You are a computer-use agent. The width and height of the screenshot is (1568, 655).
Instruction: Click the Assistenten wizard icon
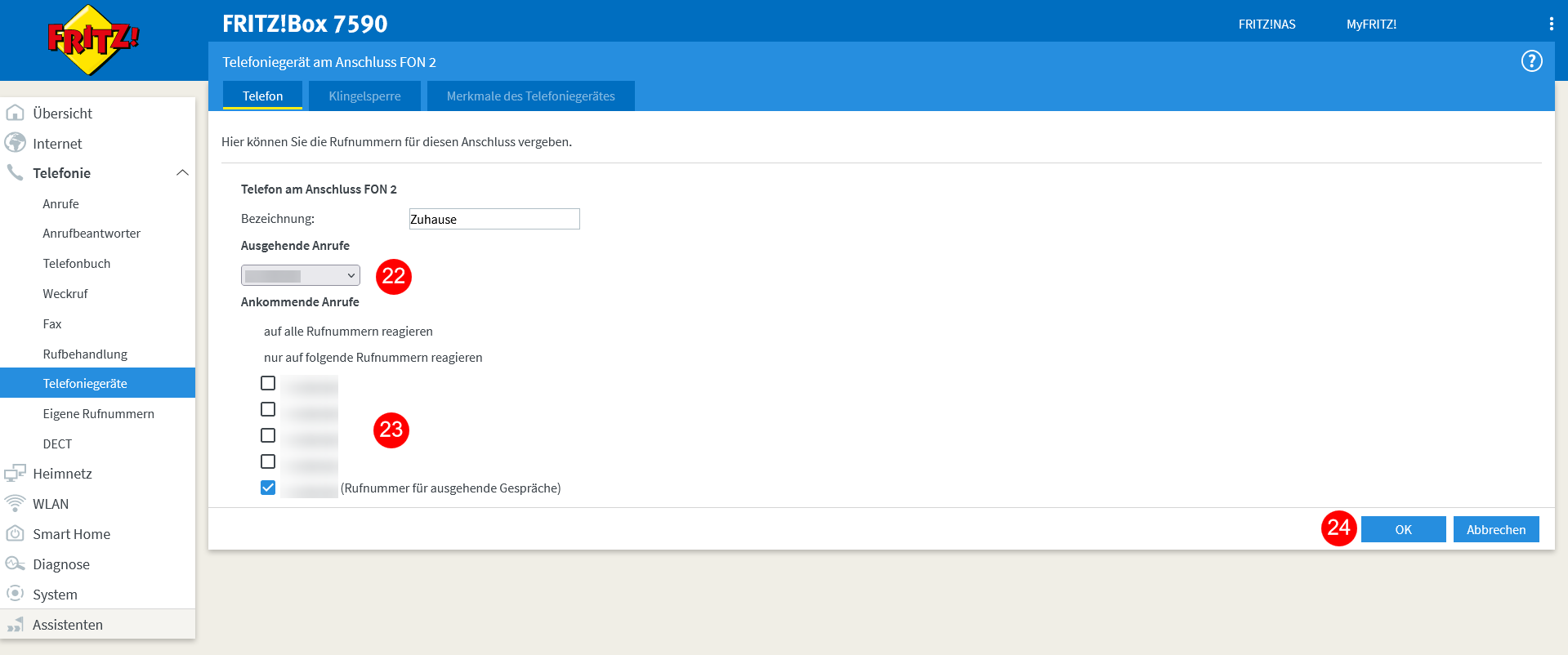15,625
